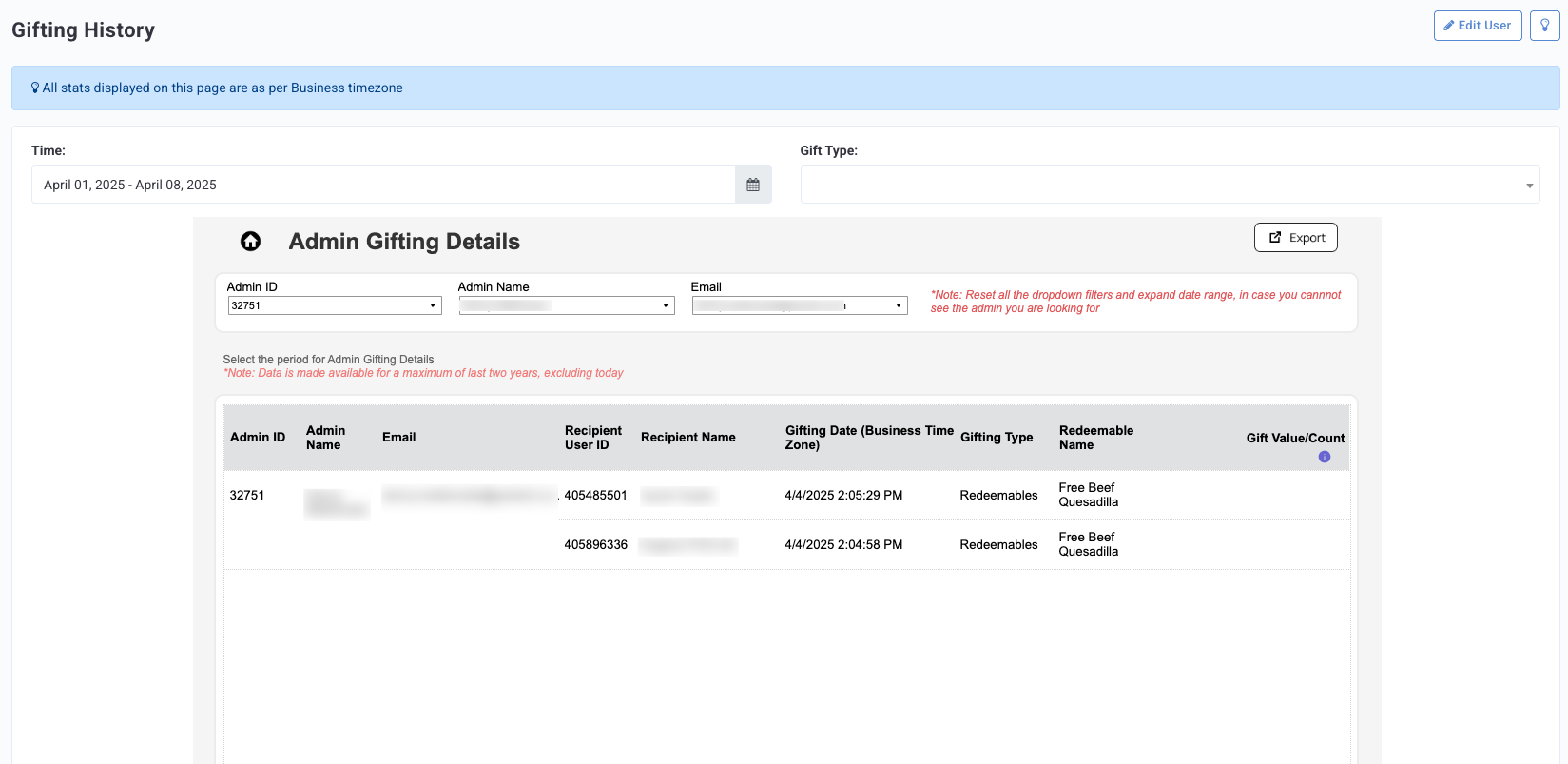Click the note about two years data availability

point(424,373)
